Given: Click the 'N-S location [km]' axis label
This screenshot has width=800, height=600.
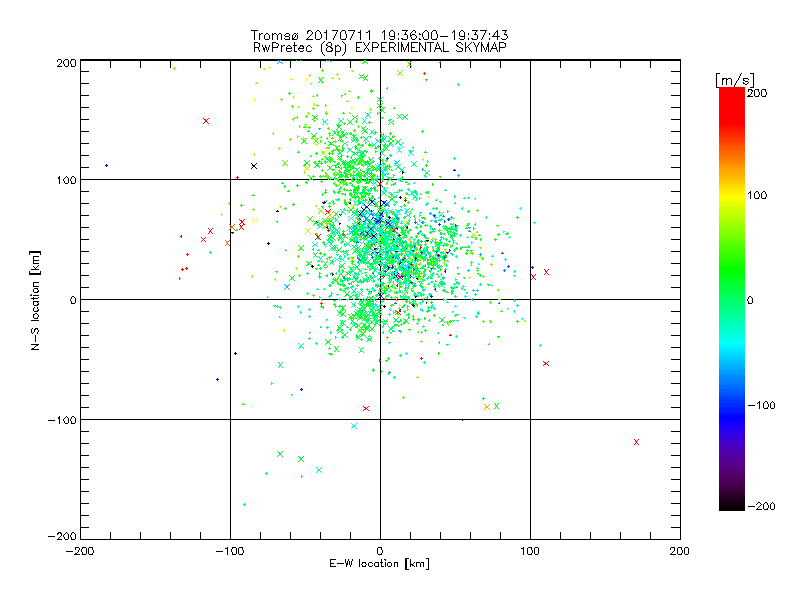Looking at the screenshot, I should (x=35, y=300).
